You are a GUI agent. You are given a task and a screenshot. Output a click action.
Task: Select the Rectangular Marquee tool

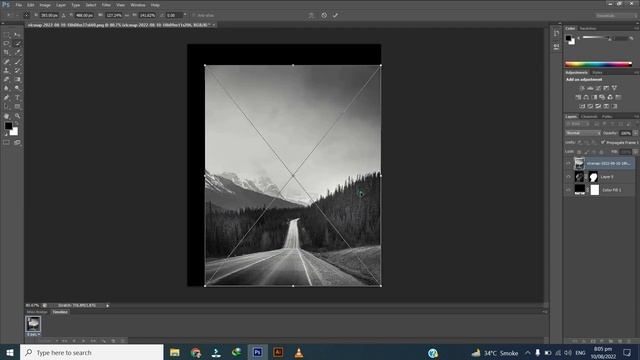click(x=7, y=35)
